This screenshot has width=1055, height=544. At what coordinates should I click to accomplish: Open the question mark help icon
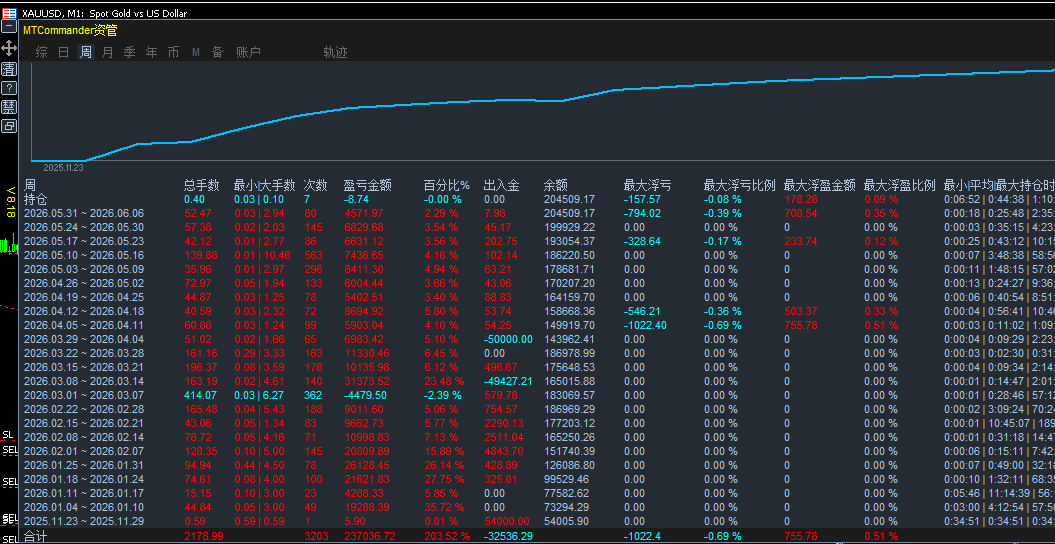(x=9, y=87)
